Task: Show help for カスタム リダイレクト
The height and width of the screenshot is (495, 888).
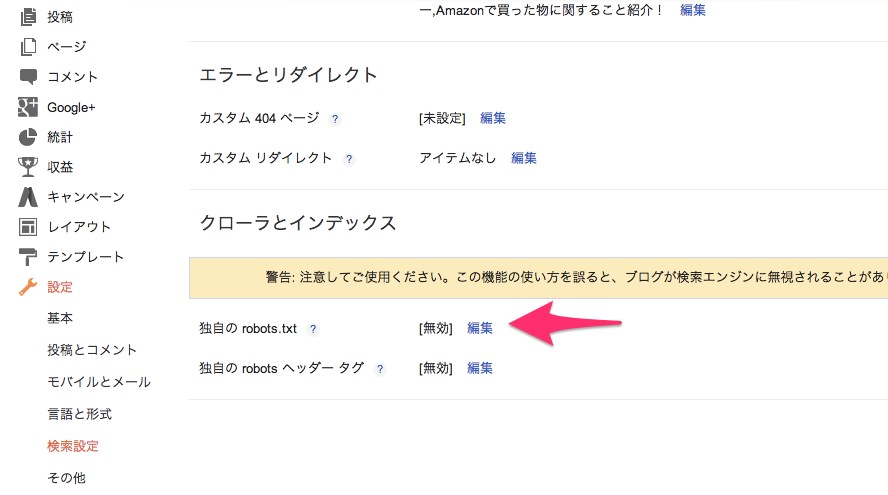Action: click(349, 159)
